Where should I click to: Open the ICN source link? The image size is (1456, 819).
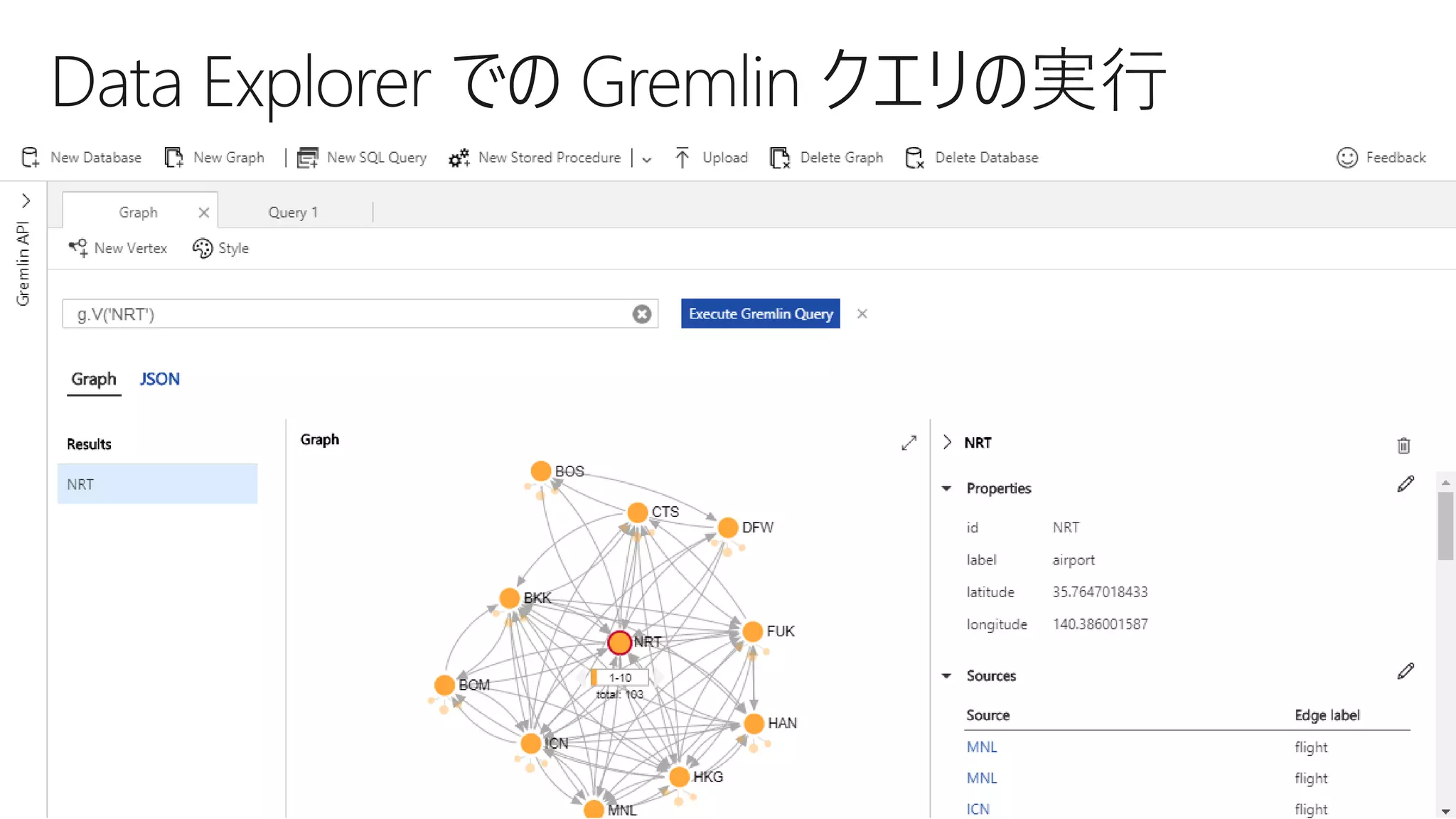[978, 809]
